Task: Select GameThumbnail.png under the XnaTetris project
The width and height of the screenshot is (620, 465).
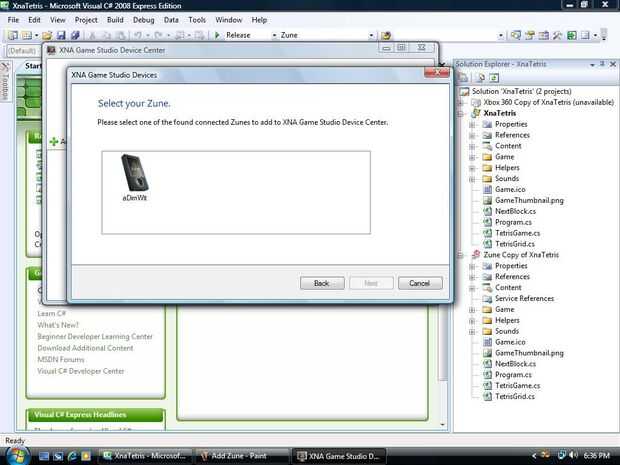Action: point(529,200)
